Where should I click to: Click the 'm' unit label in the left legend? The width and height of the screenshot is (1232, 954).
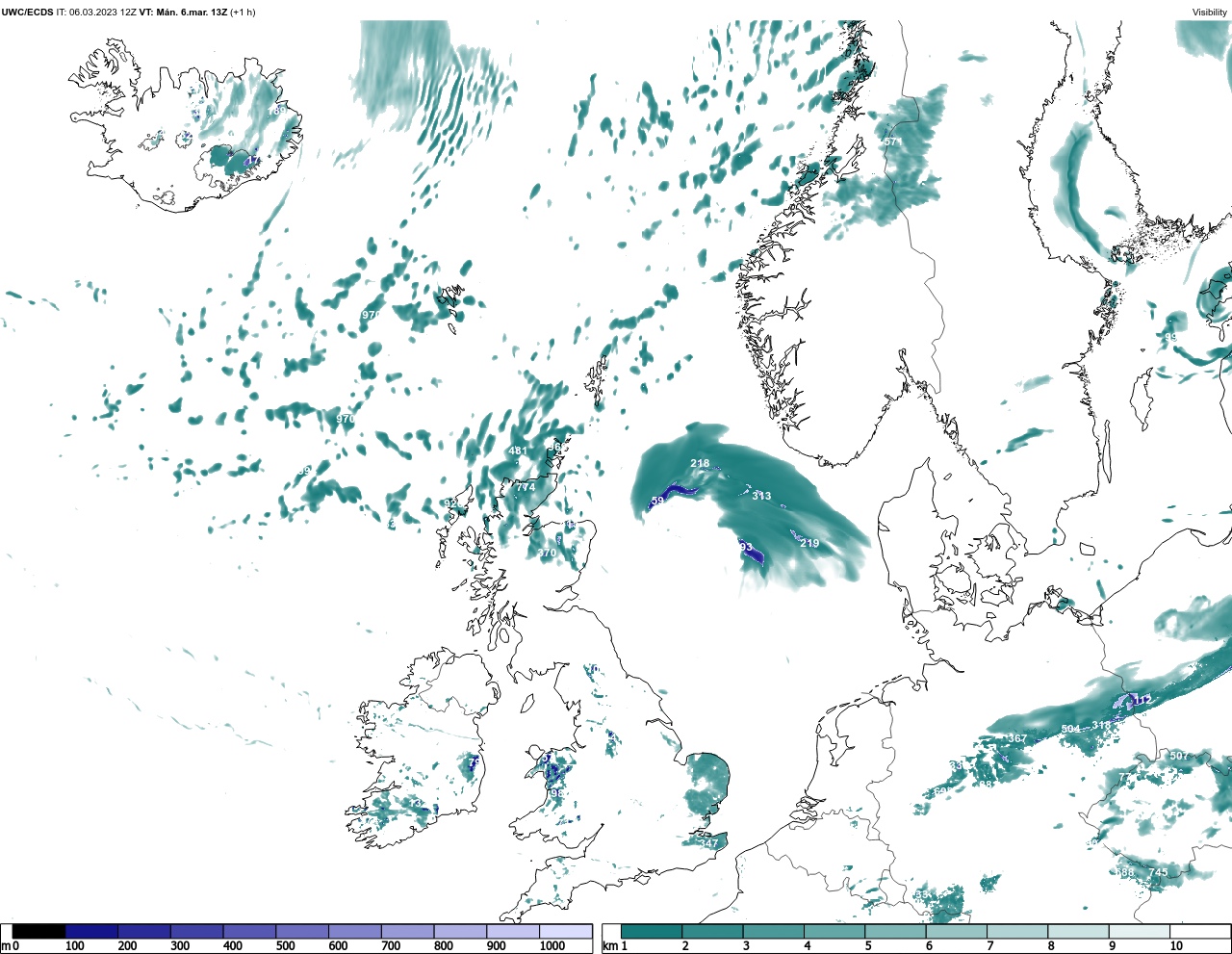(5, 946)
